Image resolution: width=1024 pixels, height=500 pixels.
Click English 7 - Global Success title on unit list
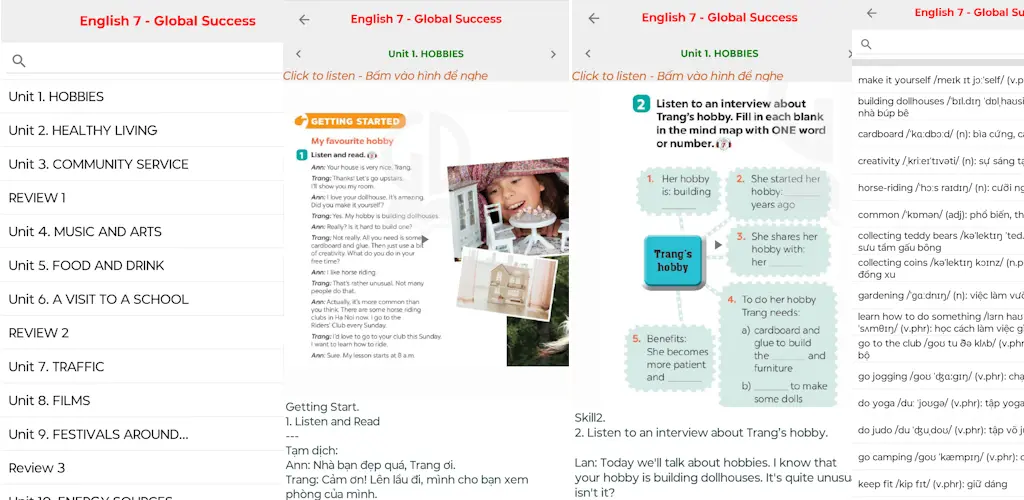click(x=168, y=21)
